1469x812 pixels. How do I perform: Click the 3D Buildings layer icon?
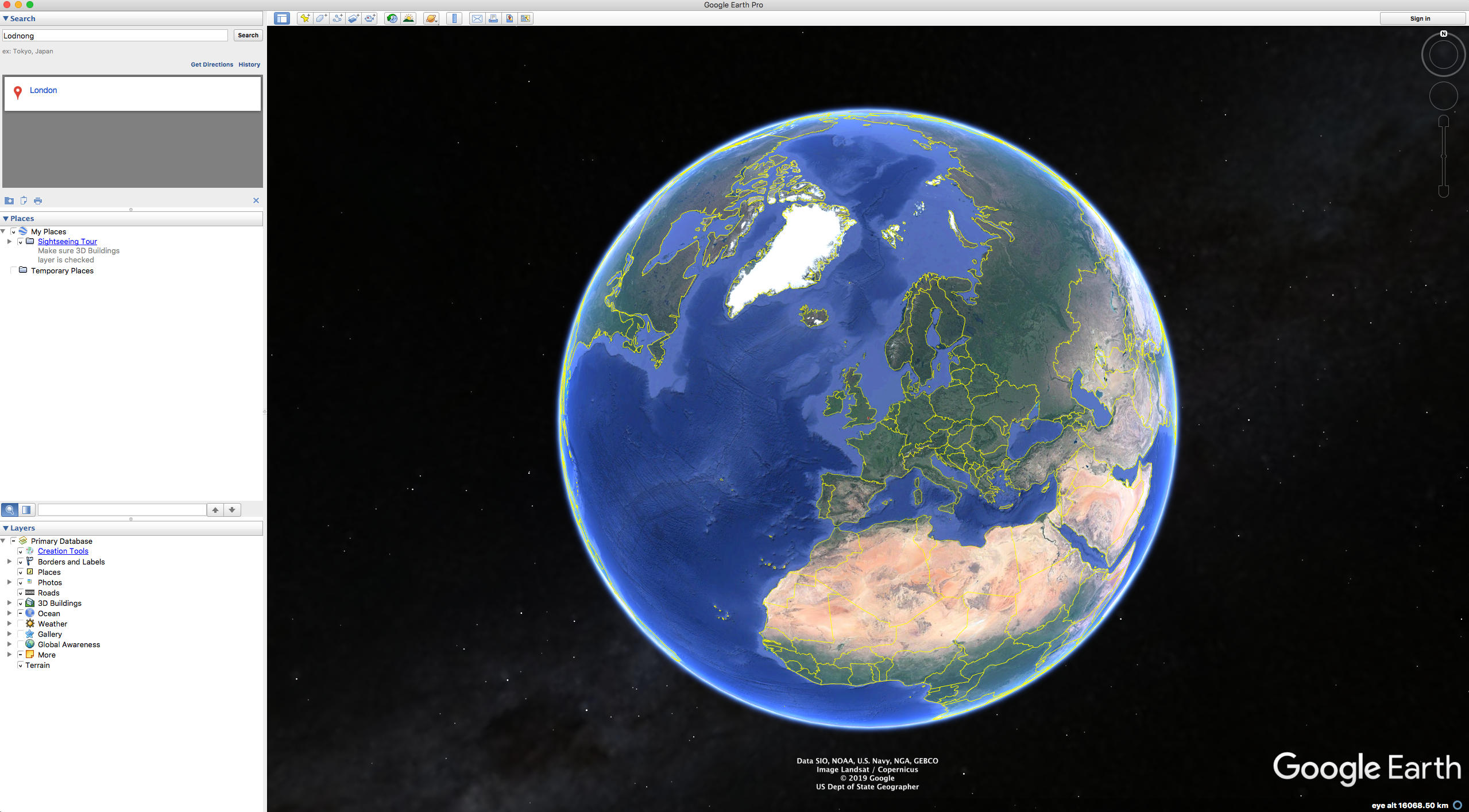pos(30,603)
